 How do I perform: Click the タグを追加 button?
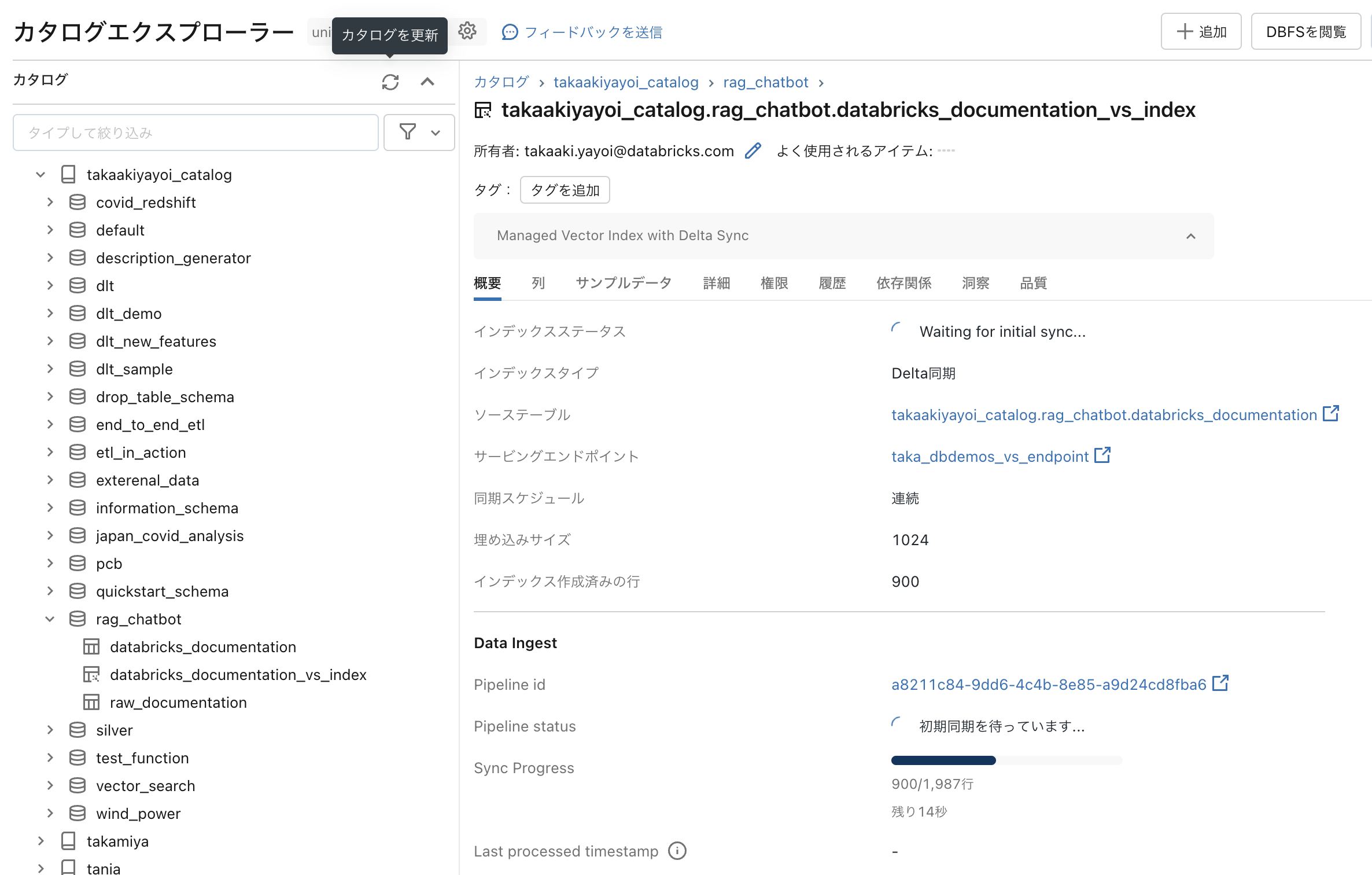coord(565,190)
